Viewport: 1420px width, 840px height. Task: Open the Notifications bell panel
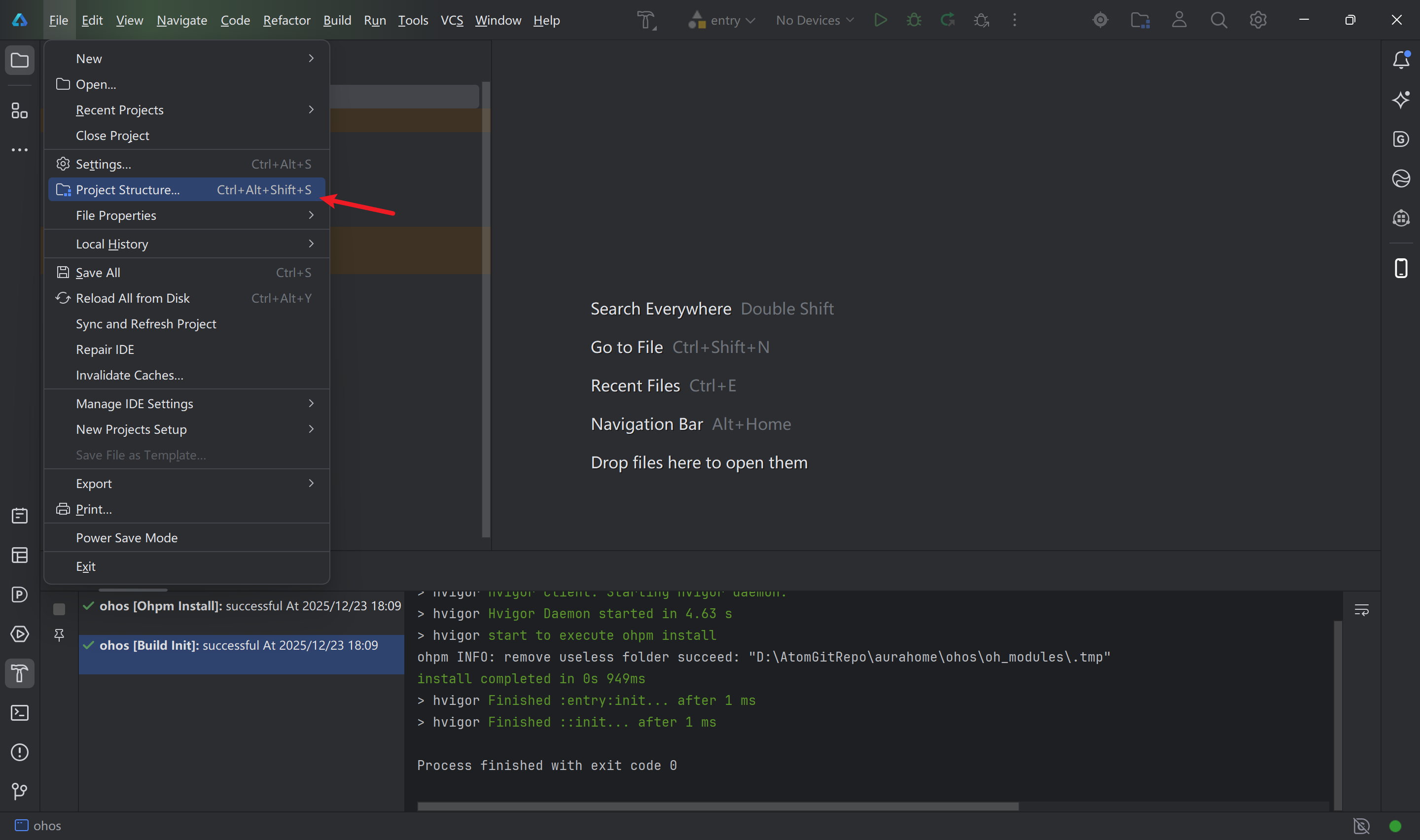click(1401, 60)
